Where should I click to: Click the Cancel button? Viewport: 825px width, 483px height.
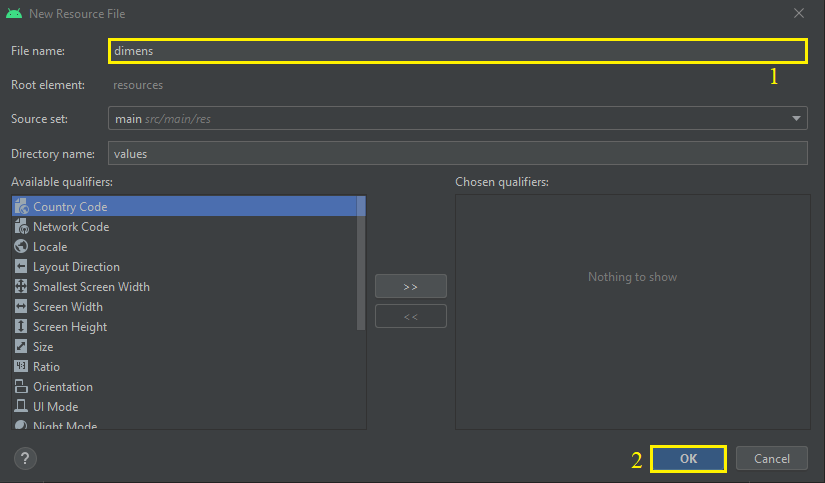coord(772,459)
